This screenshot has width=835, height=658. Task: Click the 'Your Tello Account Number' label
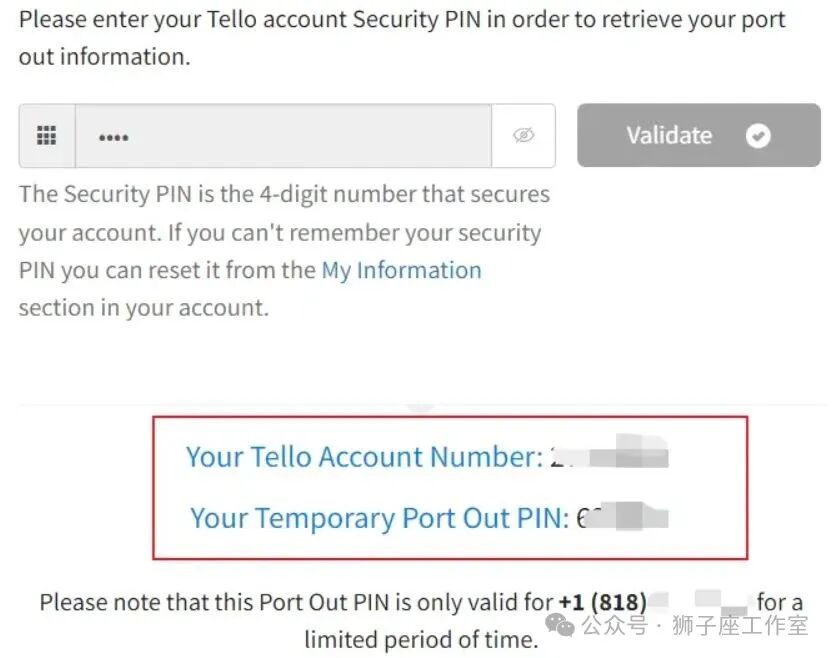(364, 457)
